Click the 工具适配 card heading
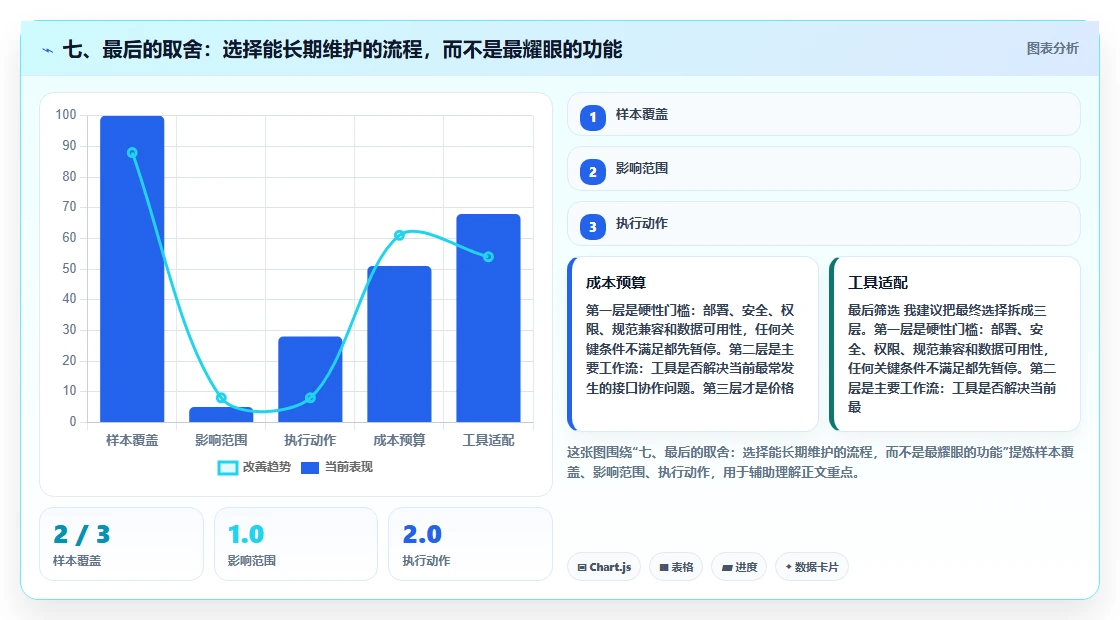Viewport: 1120px width, 620px height. tap(878, 283)
